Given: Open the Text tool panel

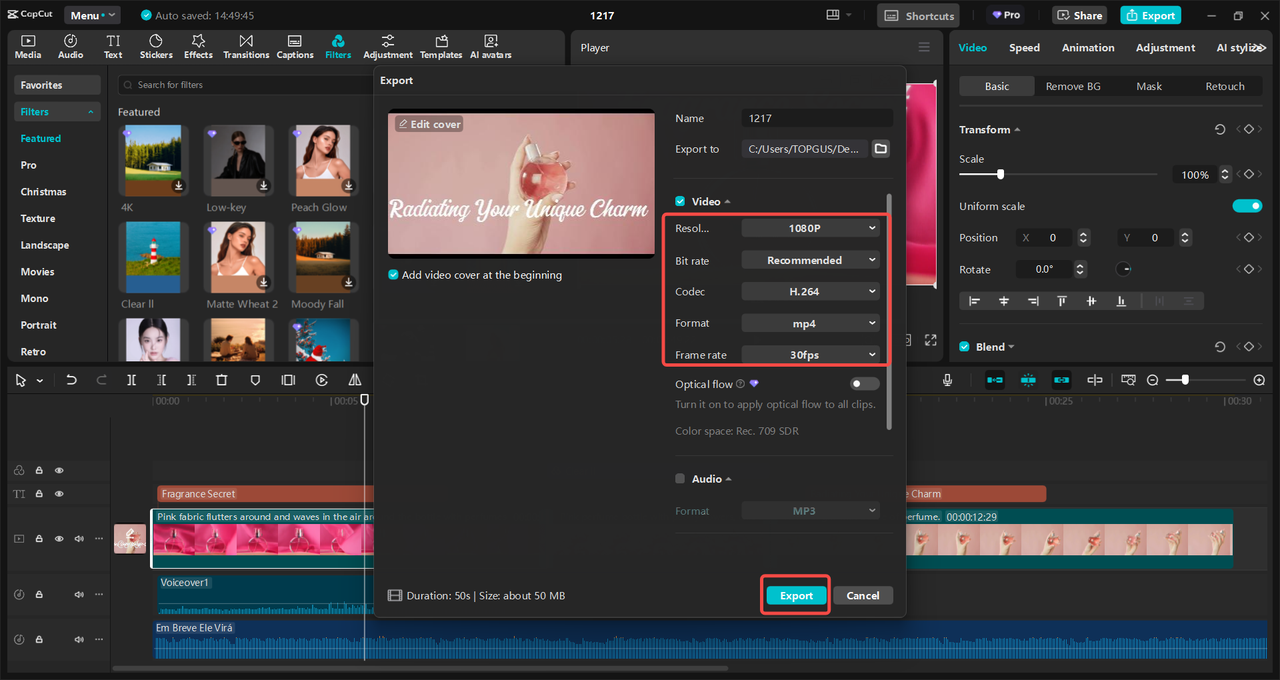Looking at the screenshot, I should [113, 47].
